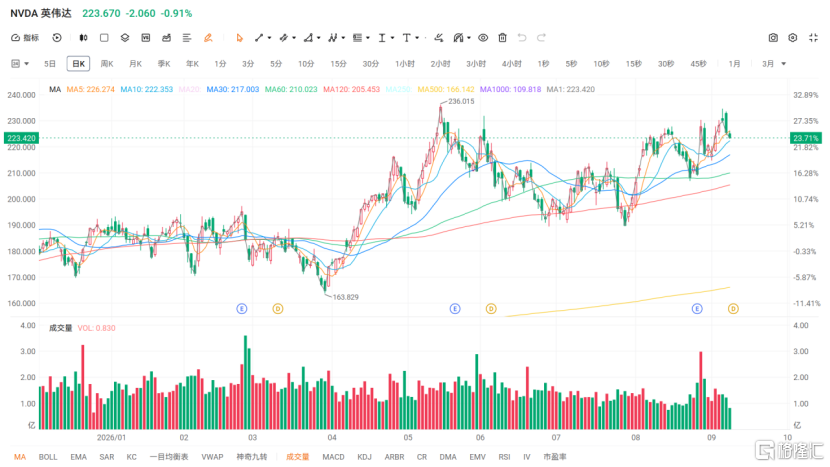Click the last orange D dividend marker
The image size is (830, 467).
(733, 309)
